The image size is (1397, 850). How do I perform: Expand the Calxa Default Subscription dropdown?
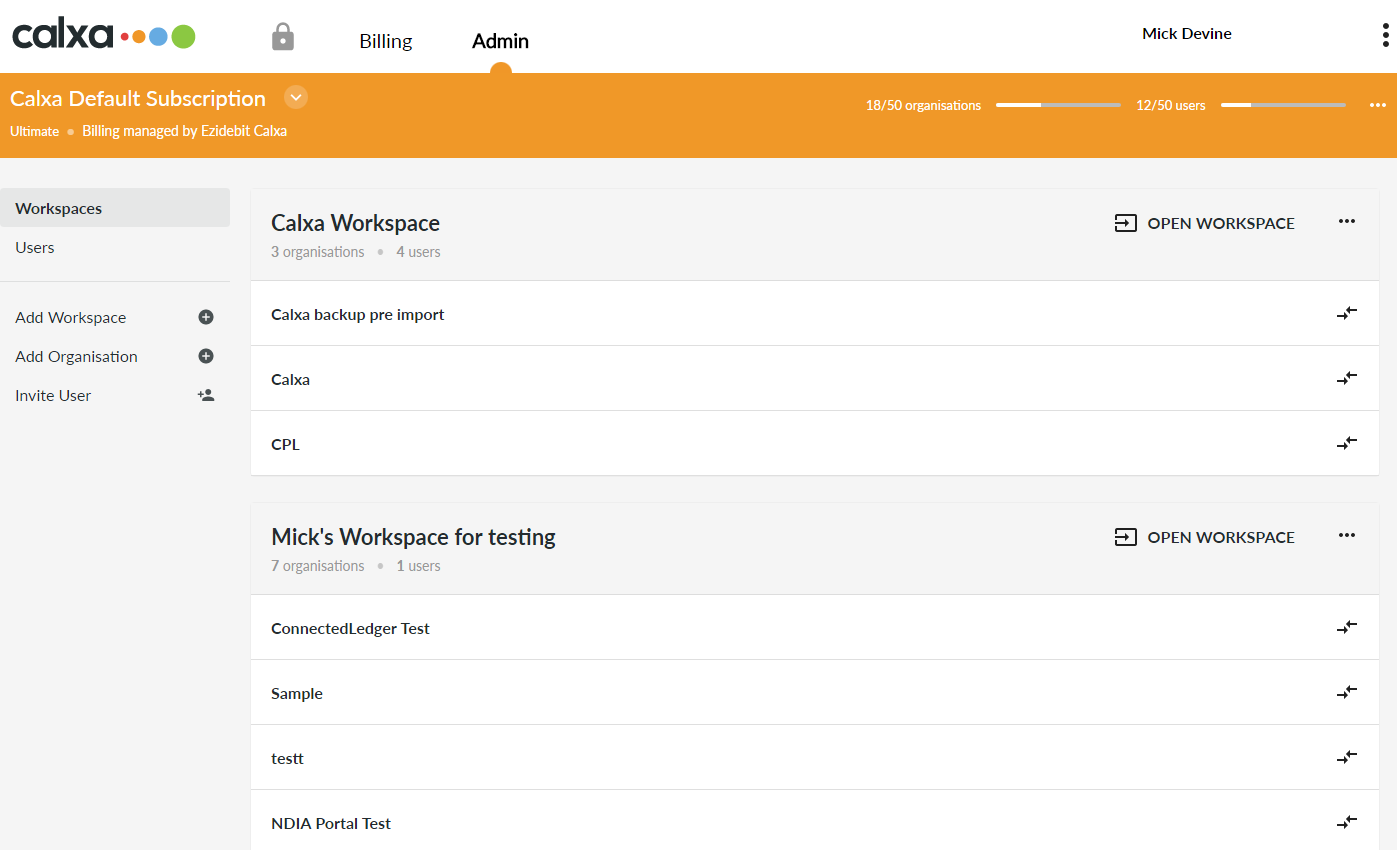pos(296,98)
